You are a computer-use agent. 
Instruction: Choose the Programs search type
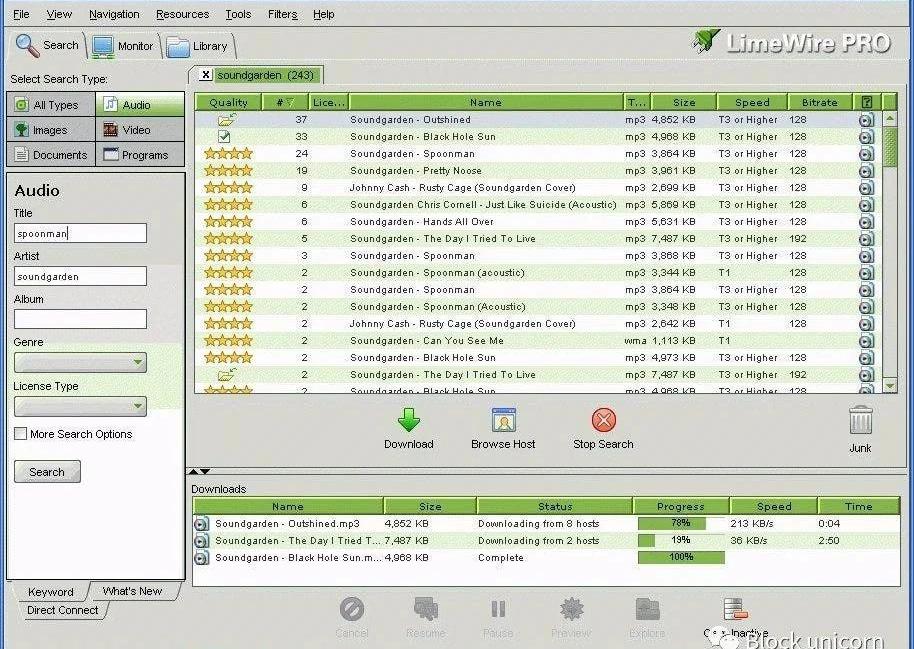(140, 155)
